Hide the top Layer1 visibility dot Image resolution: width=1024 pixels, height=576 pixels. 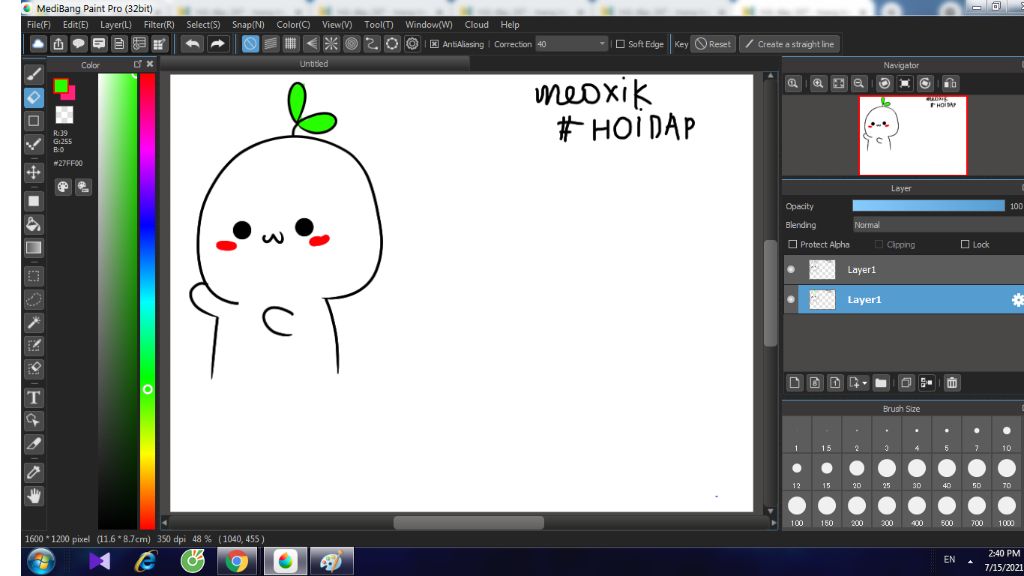(x=791, y=269)
